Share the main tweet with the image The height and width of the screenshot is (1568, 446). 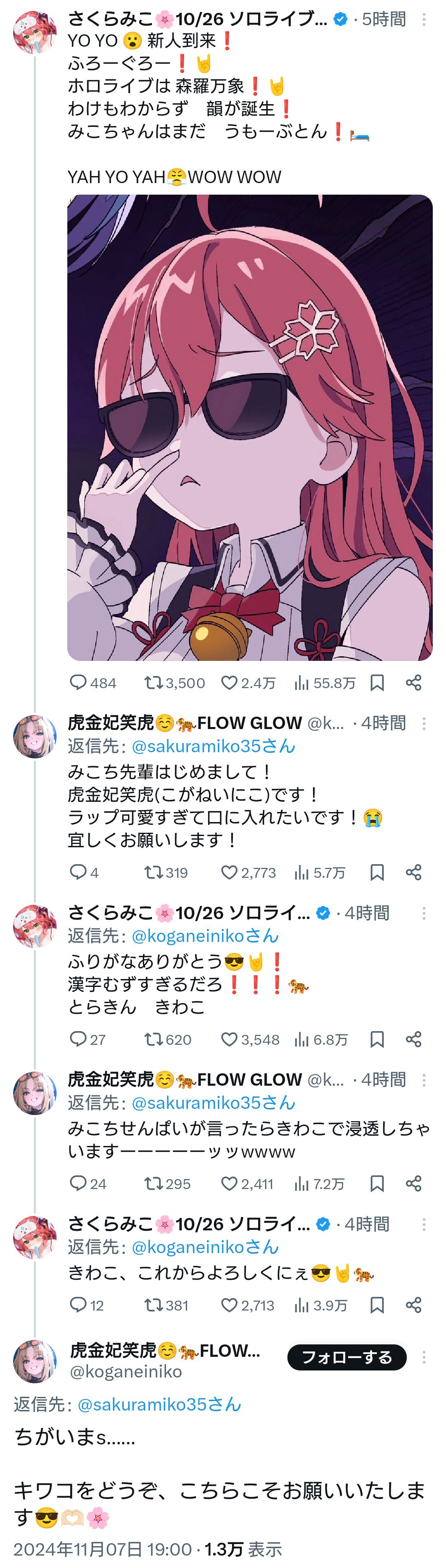point(414,683)
